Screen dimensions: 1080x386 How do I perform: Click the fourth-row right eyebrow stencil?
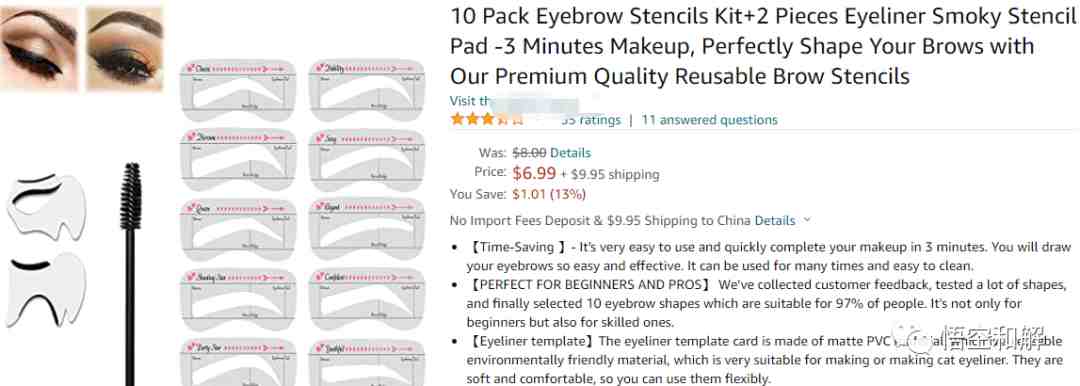(x=367, y=300)
